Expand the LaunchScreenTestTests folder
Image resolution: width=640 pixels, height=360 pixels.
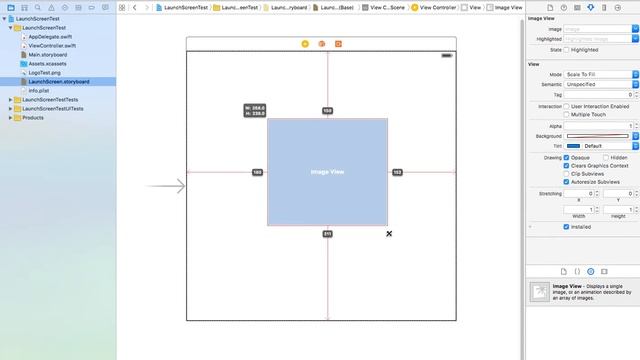coord(10,100)
